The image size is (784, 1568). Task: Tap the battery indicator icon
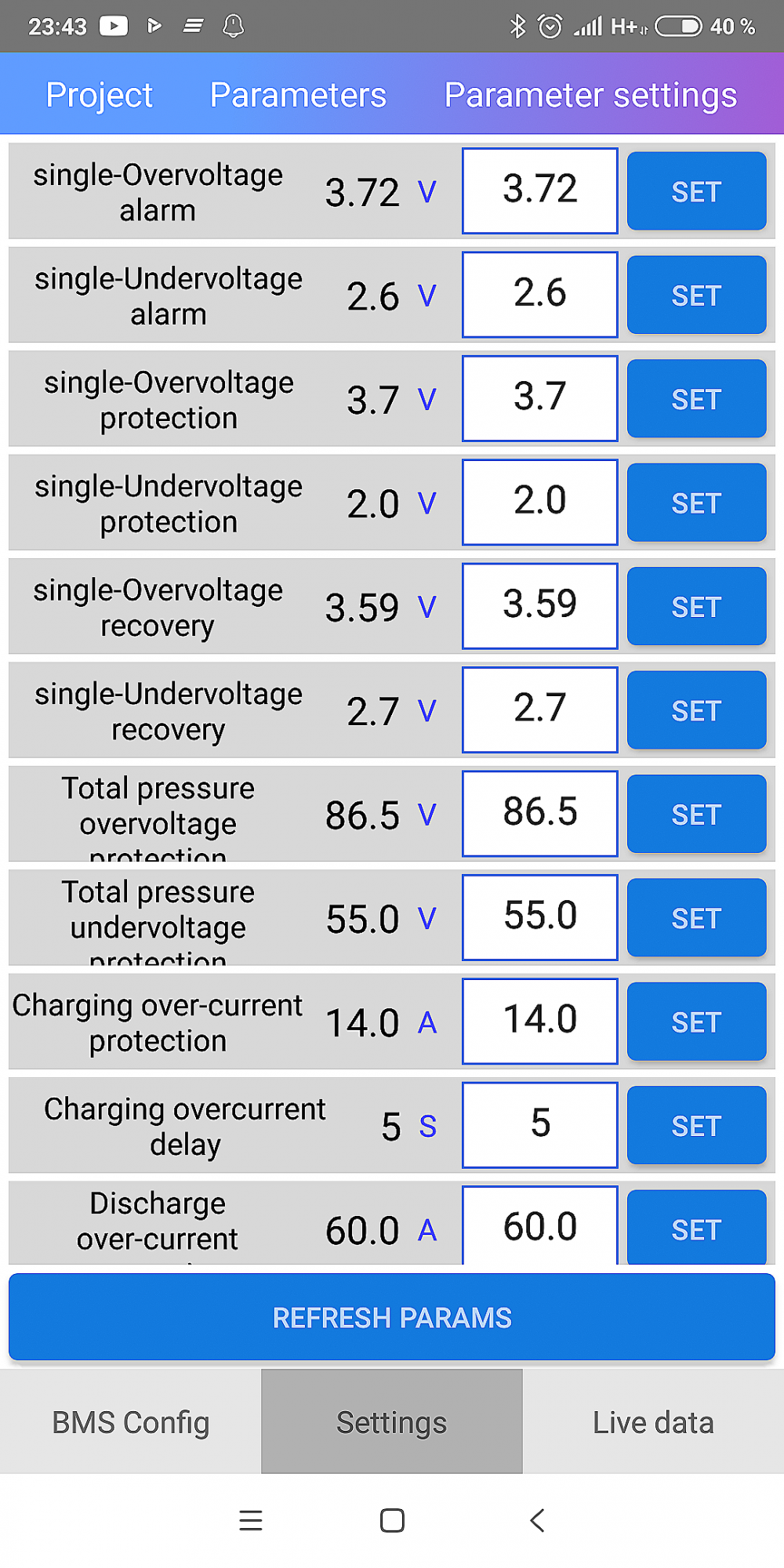[x=678, y=26]
